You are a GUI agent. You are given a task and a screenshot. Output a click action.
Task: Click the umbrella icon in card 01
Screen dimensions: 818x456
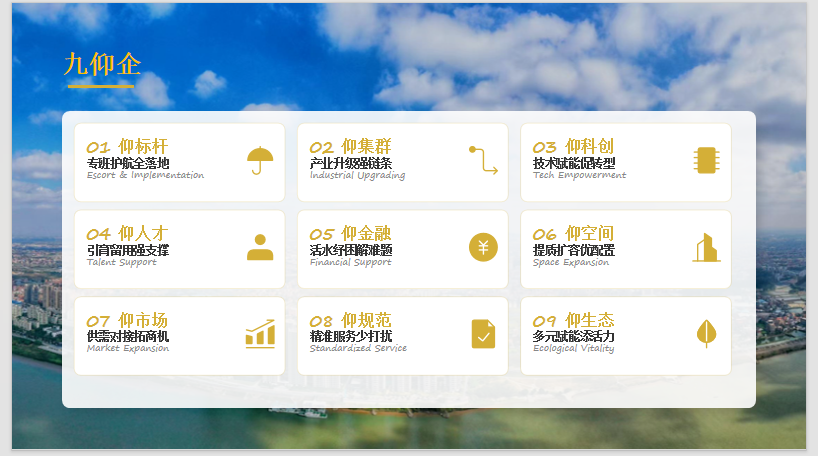(260, 160)
